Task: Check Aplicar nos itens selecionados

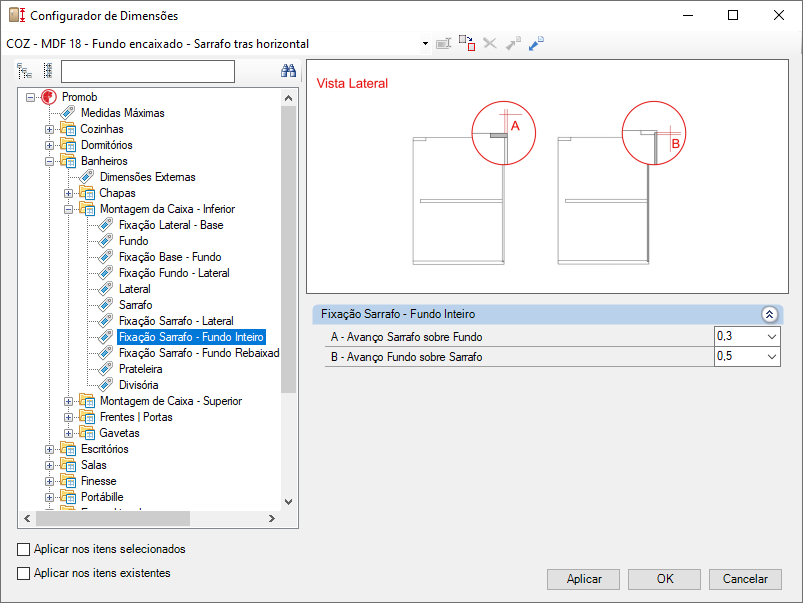Action: click(x=24, y=549)
